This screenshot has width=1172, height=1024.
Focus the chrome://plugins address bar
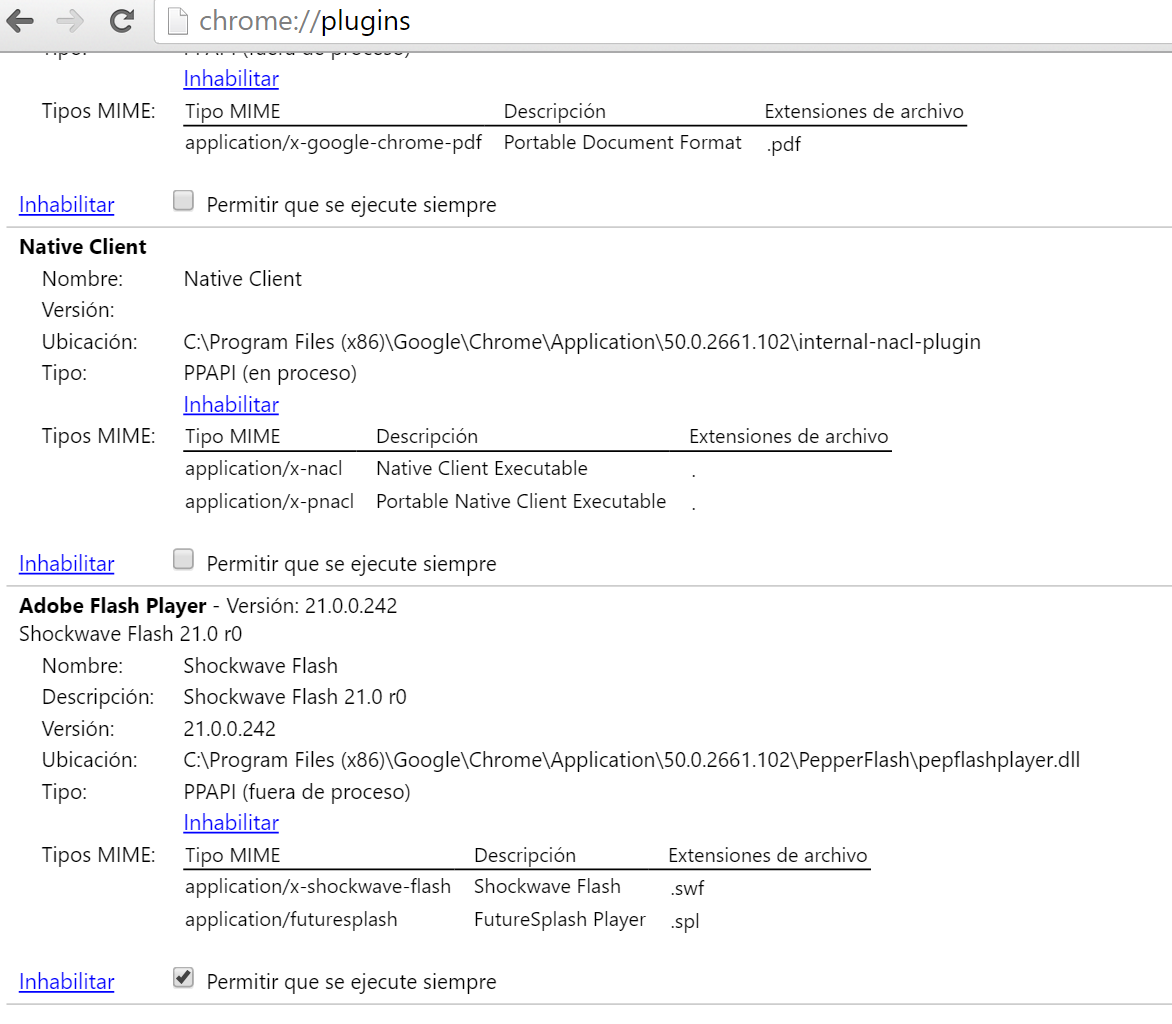[665, 21]
